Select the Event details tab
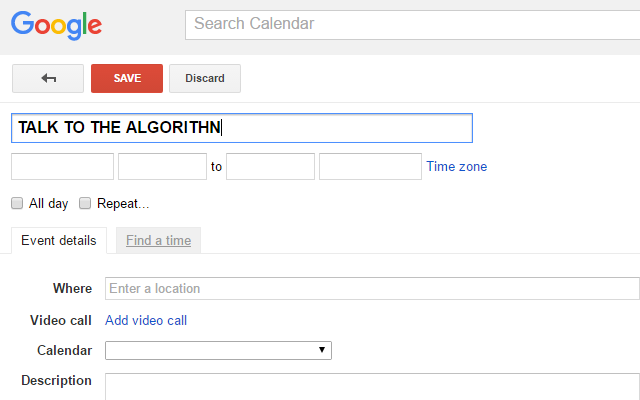Image resolution: width=640 pixels, height=400 pixels. (59, 240)
